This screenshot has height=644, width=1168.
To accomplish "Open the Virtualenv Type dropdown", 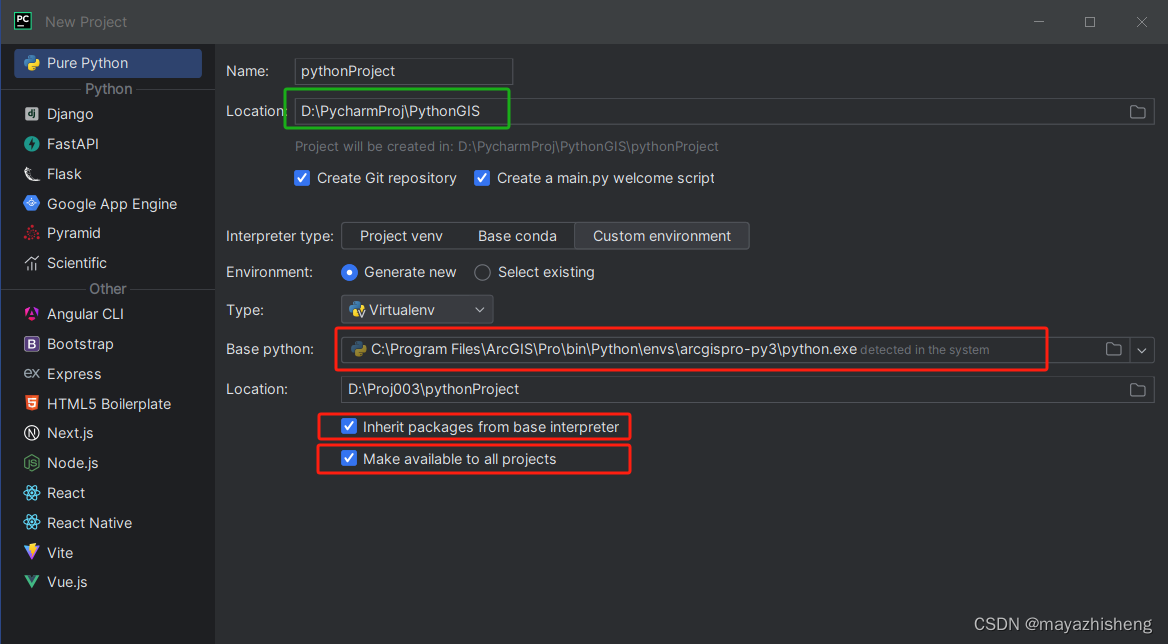I will [x=417, y=310].
